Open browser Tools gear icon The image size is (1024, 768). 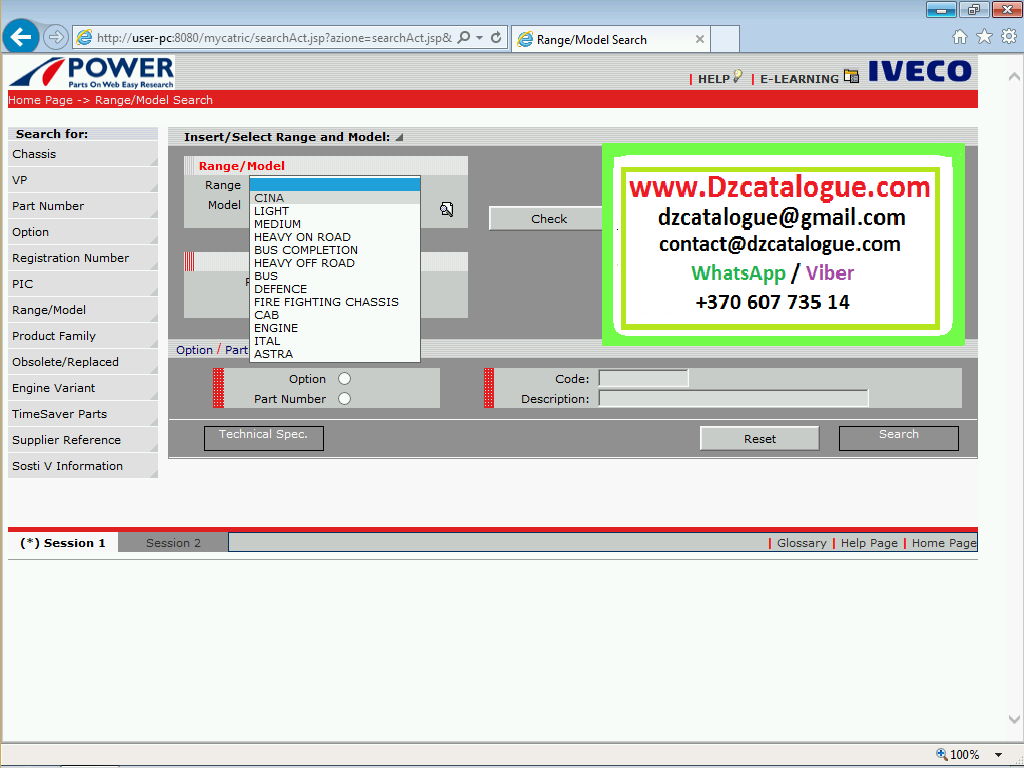coord(1009,37)
